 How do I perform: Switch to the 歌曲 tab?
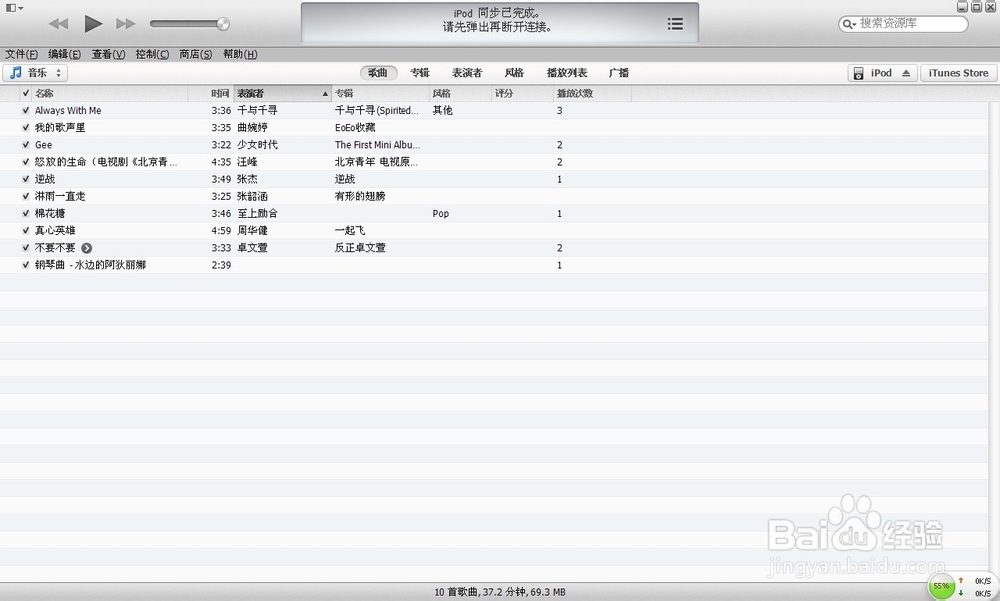(x=378, y=73)
